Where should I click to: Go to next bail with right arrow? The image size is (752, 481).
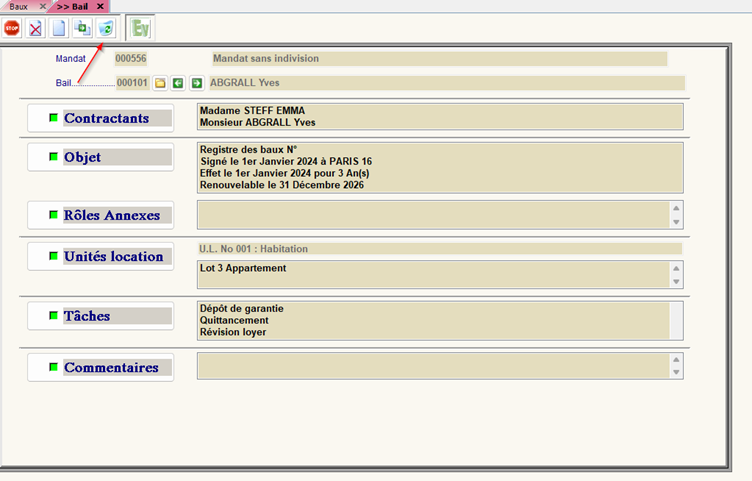tap(196, 83)
